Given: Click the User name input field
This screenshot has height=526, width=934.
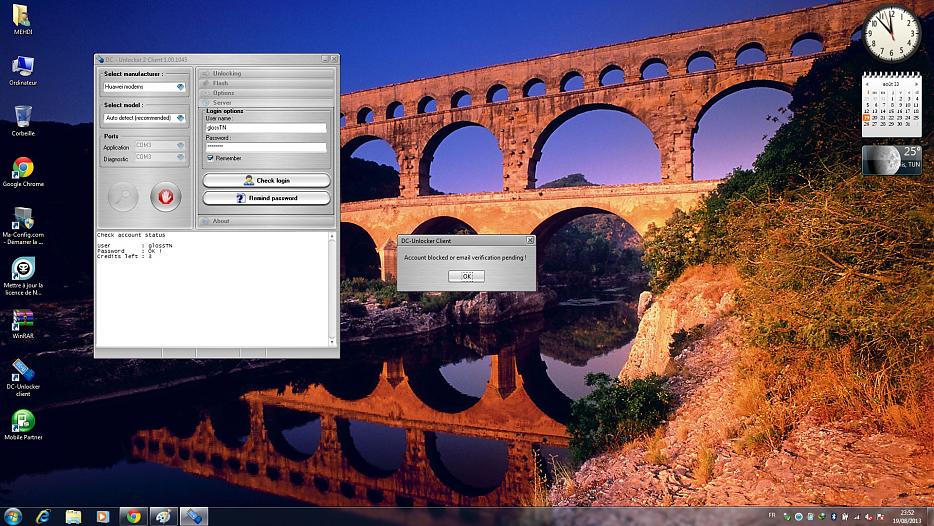Looking at the screenshot, I should pos(266,128).
